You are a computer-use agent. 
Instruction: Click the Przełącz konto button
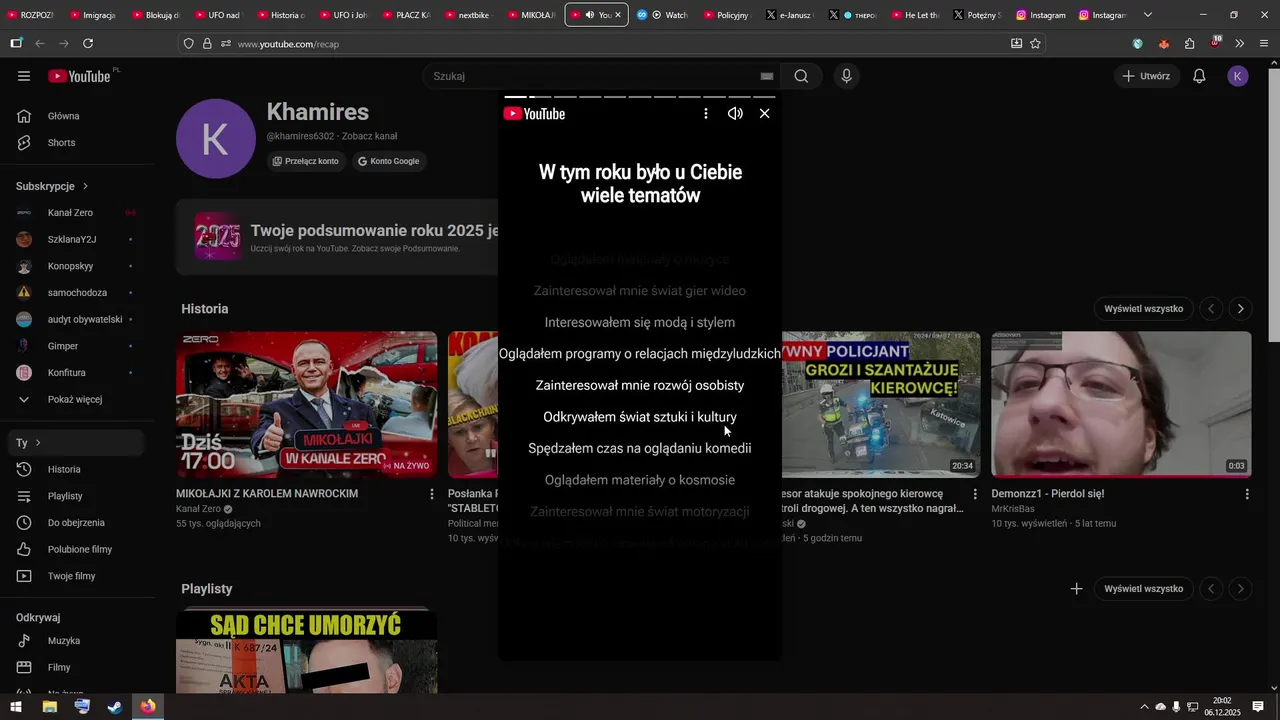(x=306, y=161)
